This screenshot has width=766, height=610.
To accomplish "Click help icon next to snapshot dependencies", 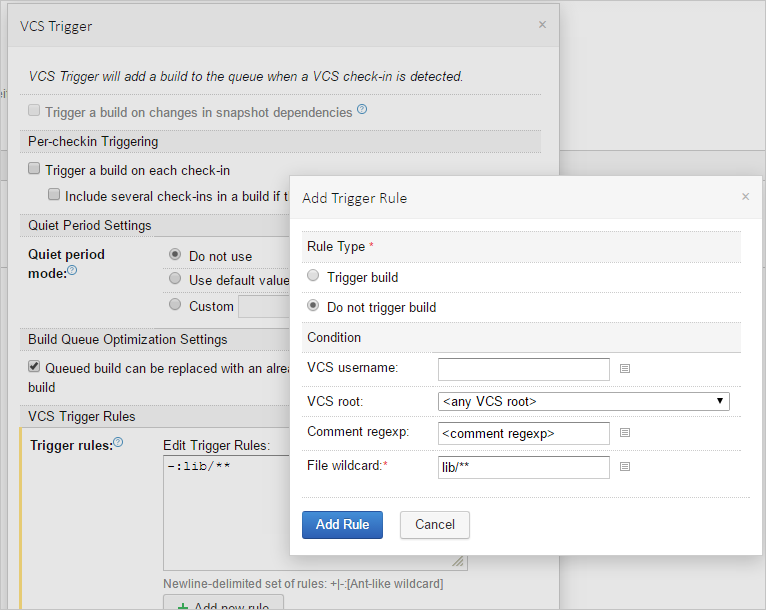I will [362, 110].
